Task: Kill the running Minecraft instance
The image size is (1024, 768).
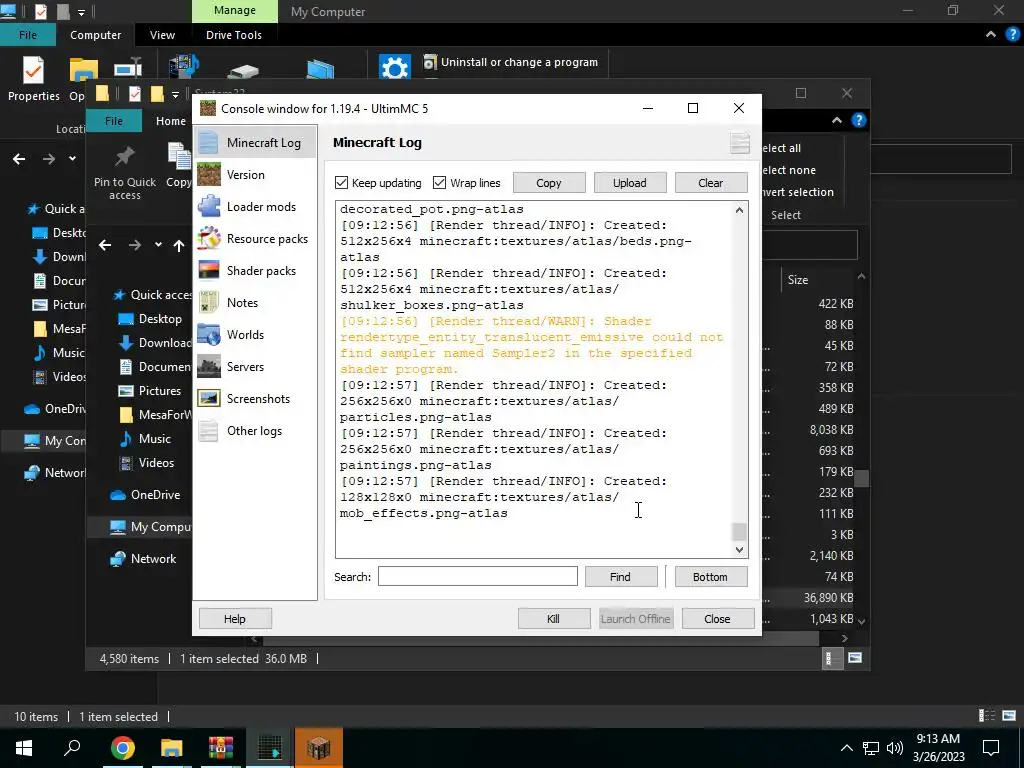Action: [x=554, y=618]
